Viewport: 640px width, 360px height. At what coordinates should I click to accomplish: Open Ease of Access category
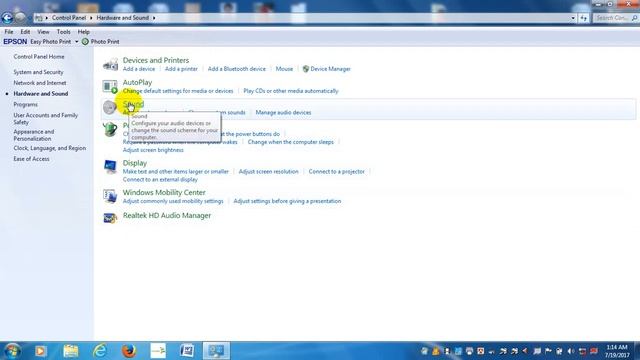coord(31,159)
